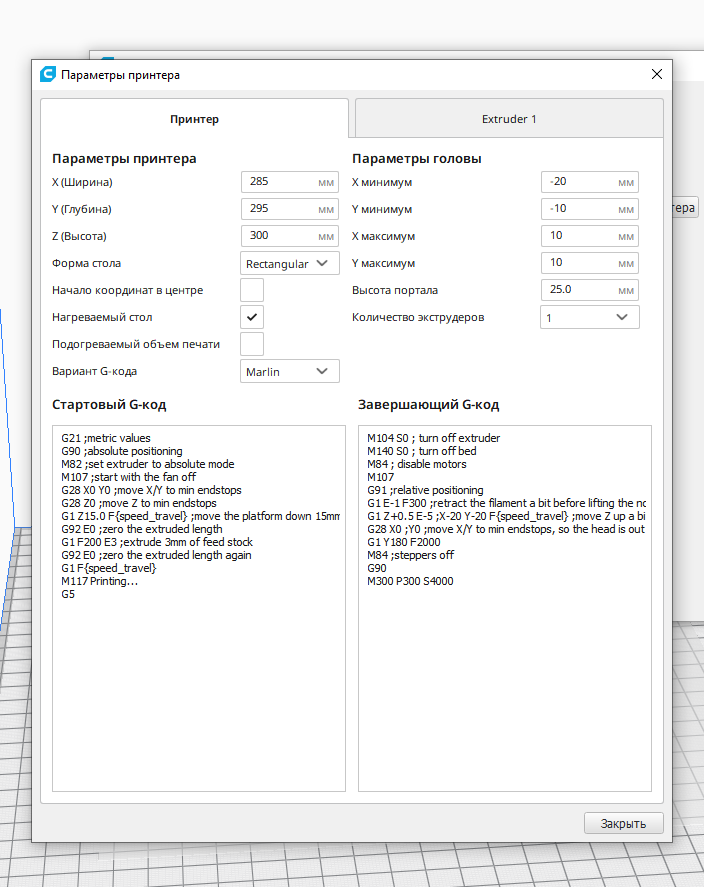The image size is (704, 887).
Task: Click the X минимум input field
Action: click(590, 182)
